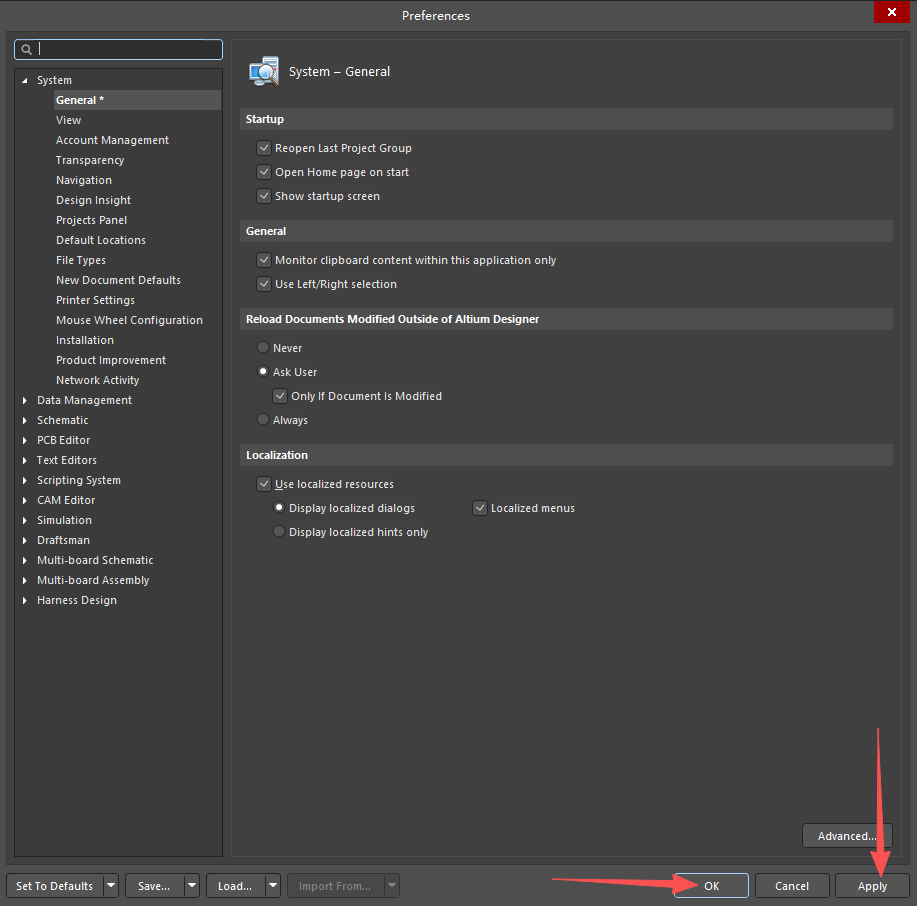This screenshot has height=906, width=917.
Task: Click the System General page header icon
Action: [x=264, y=72]
